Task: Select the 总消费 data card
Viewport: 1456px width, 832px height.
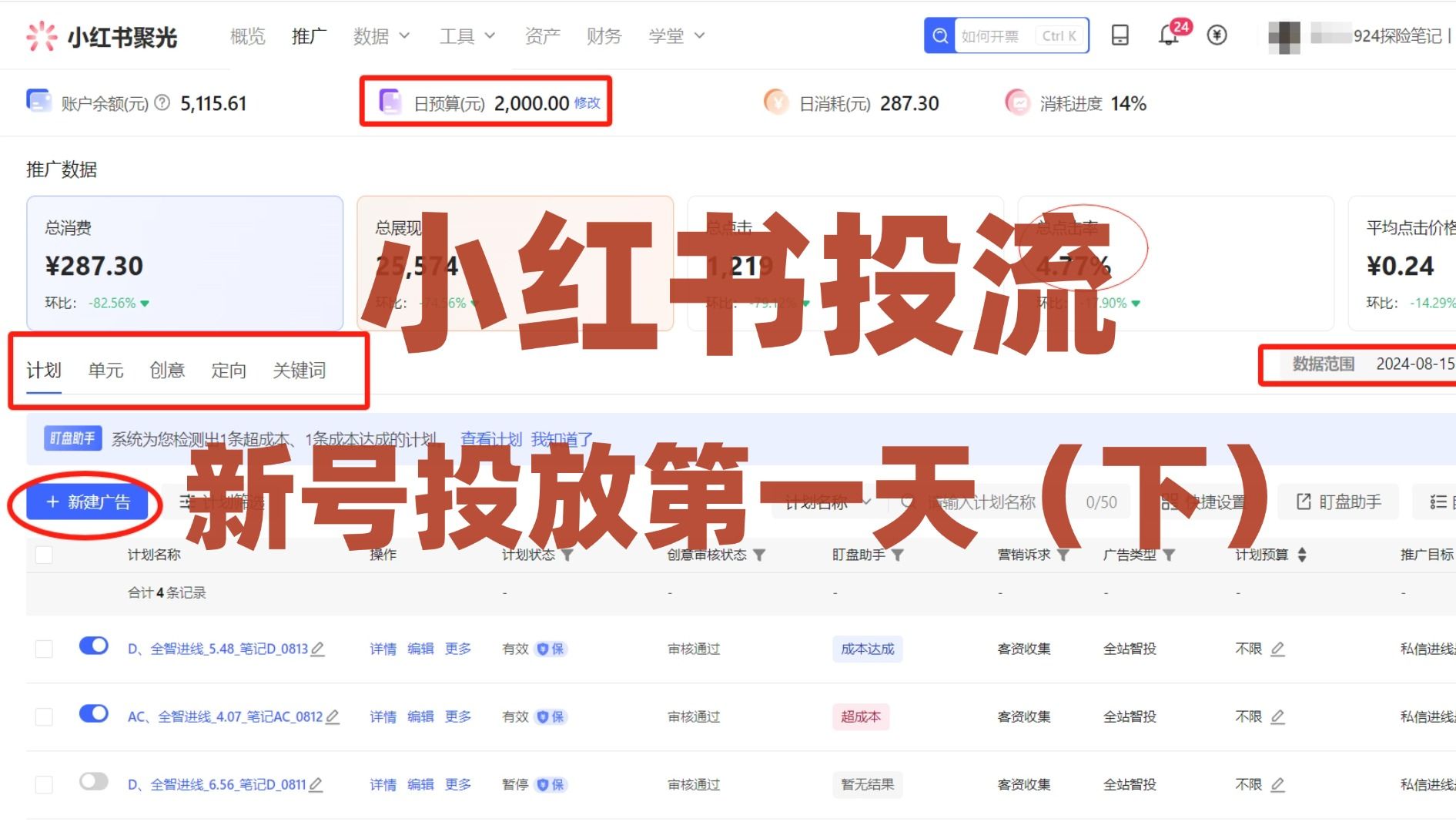Action: tap(185, 263)
